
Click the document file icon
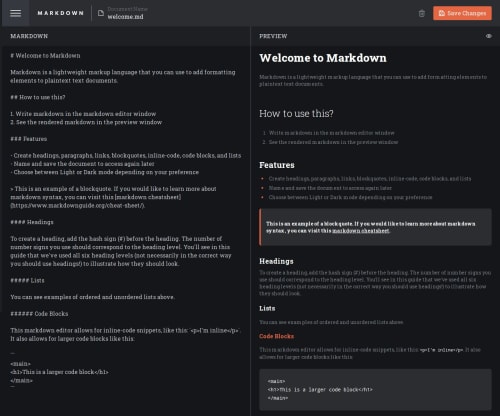pyautogui.click(x=101, y=13)
